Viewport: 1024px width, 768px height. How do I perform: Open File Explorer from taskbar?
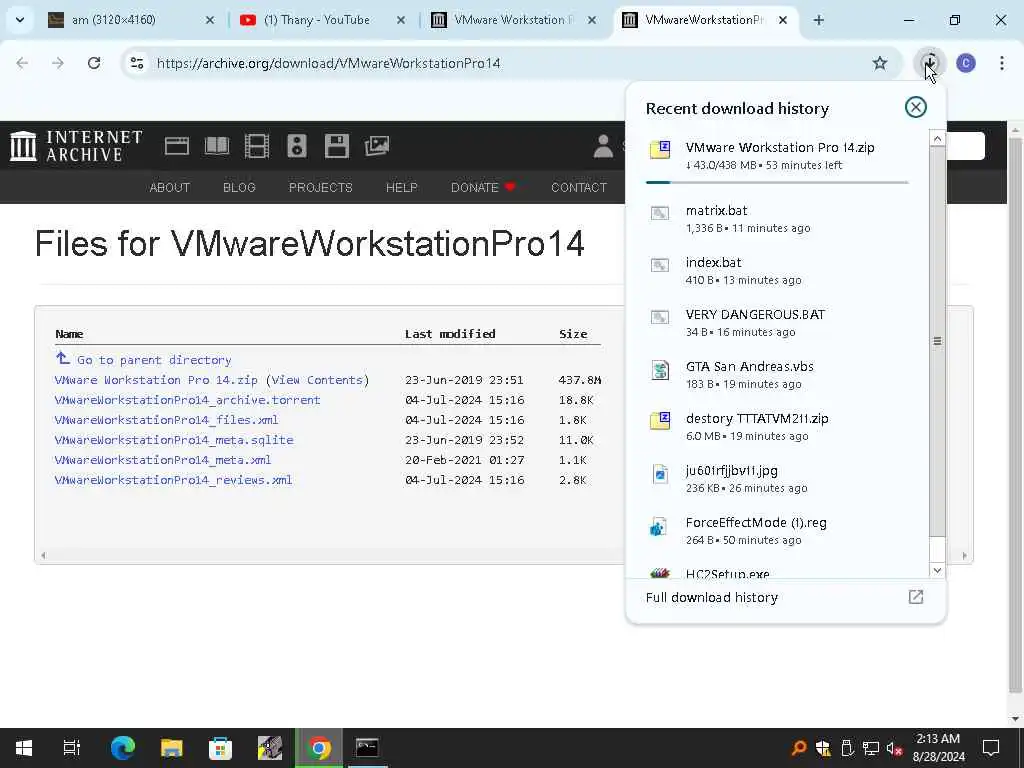coord(171,748)
